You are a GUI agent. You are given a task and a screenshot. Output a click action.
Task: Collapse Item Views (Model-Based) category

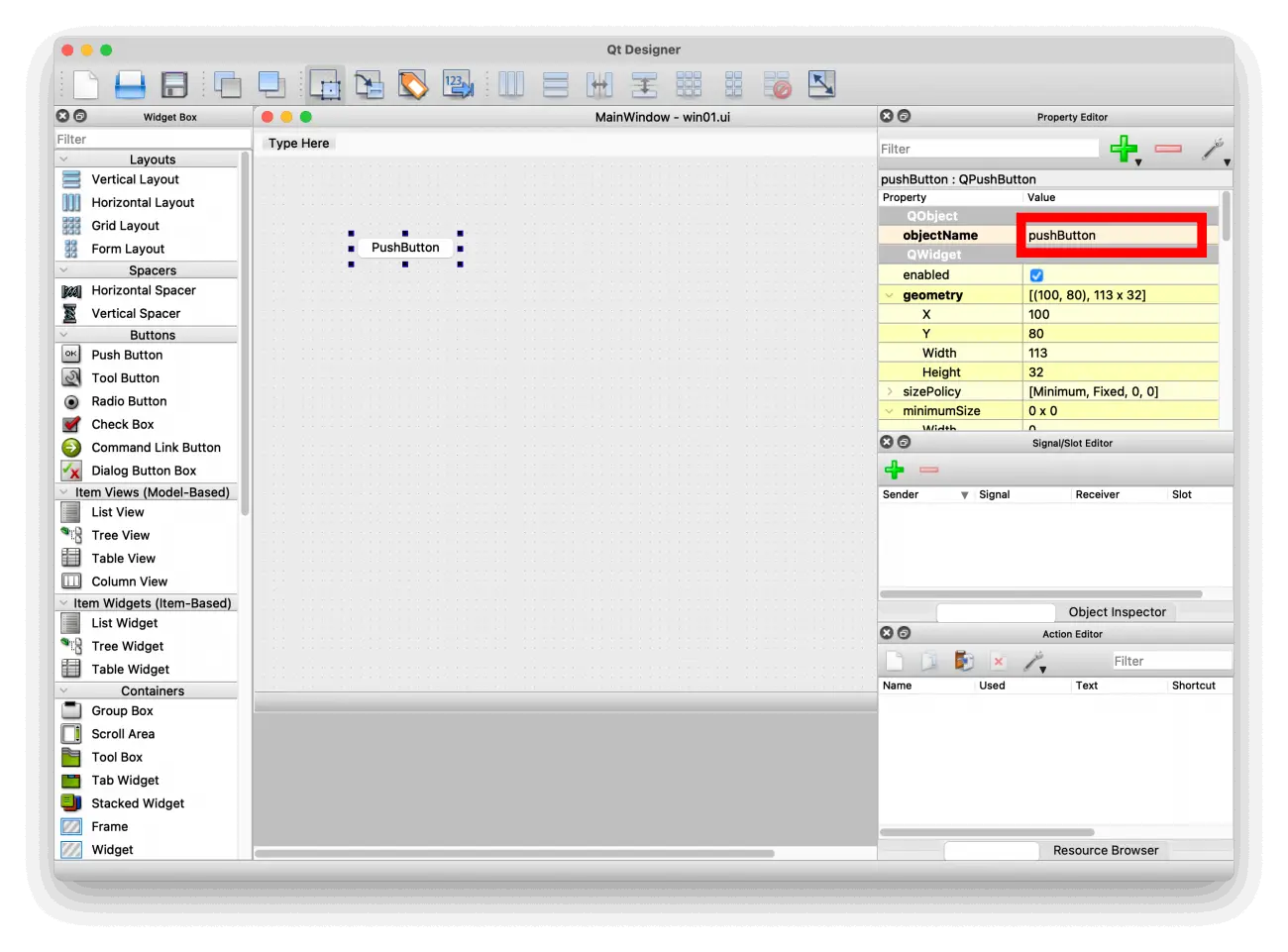(64, 492)
